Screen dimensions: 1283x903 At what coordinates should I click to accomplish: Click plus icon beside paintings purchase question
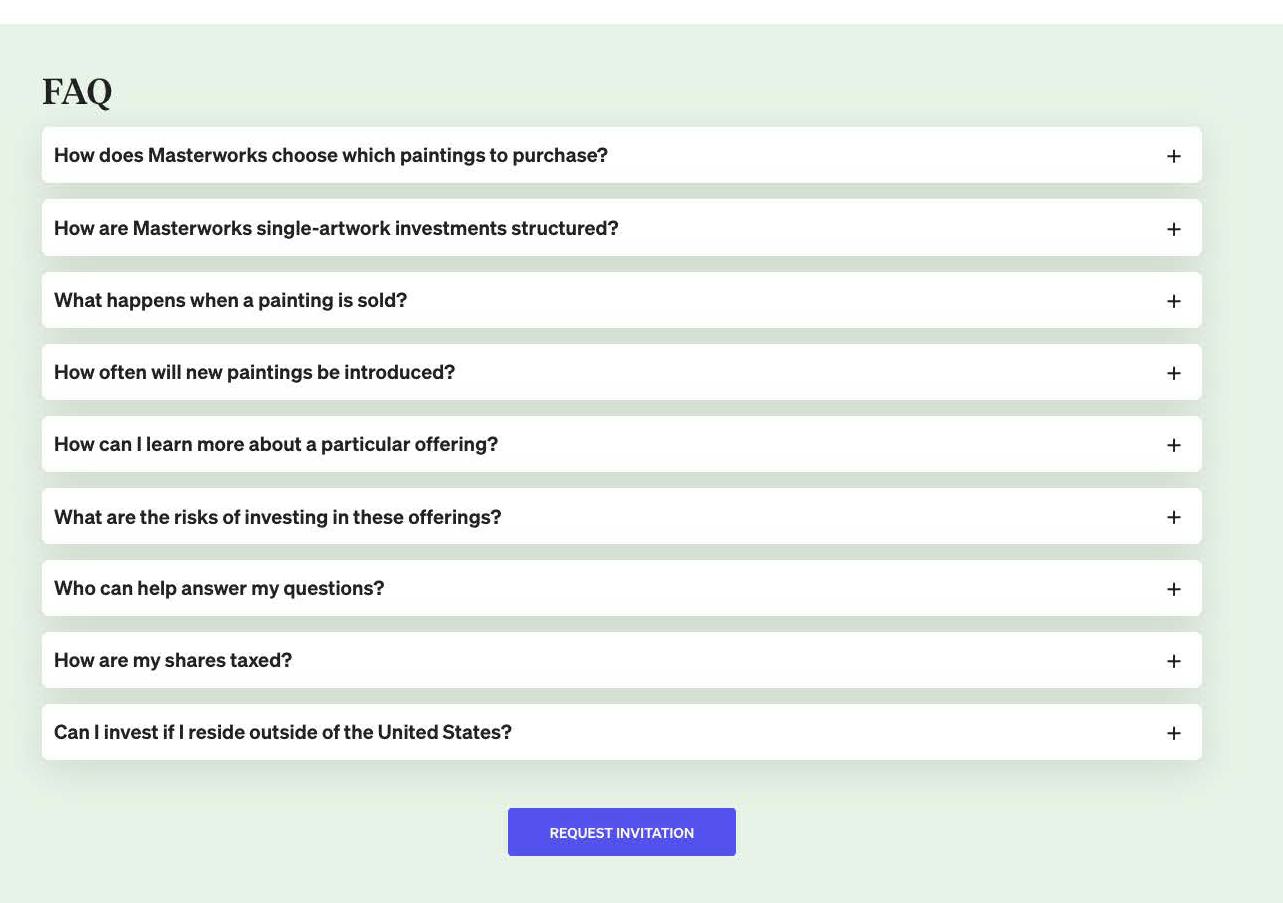(x=1173, y=156)
